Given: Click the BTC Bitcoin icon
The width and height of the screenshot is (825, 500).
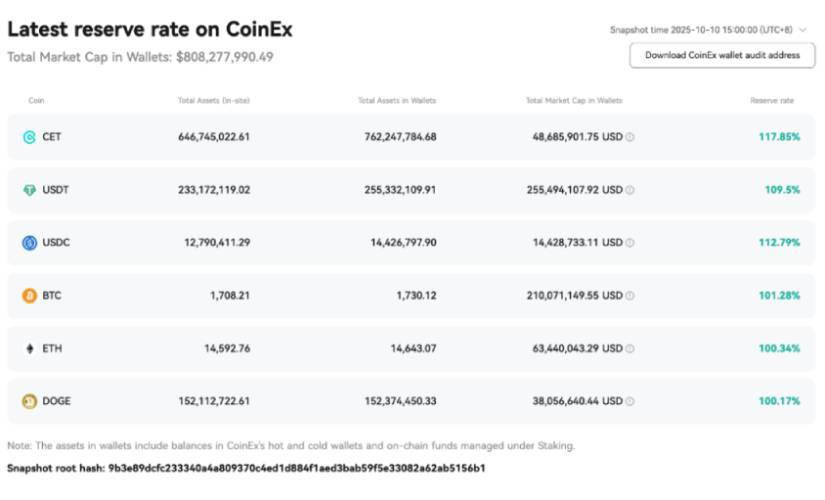Looking at the screenshot, I should tap(29, 296).
